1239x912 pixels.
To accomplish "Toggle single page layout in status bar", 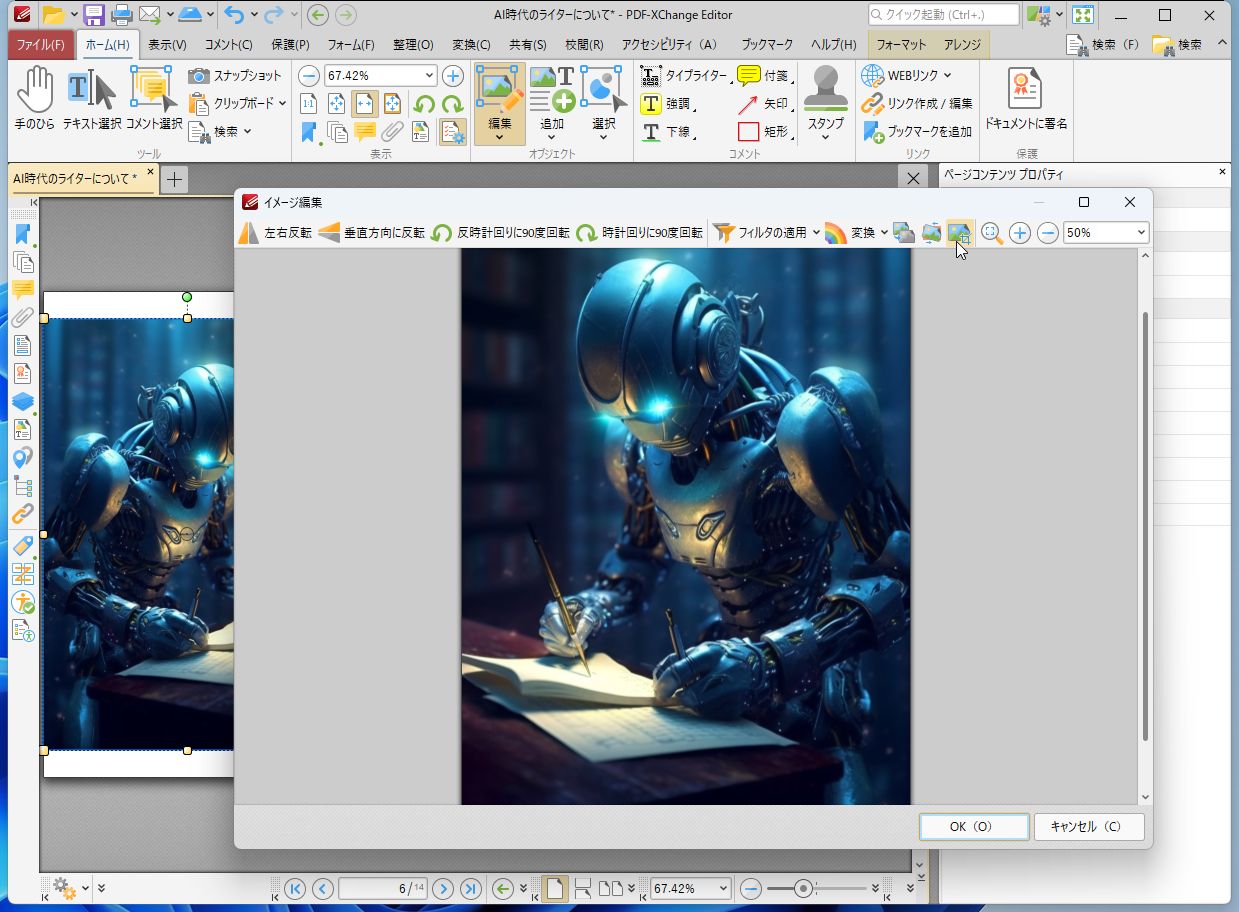I will click(555, 888).
